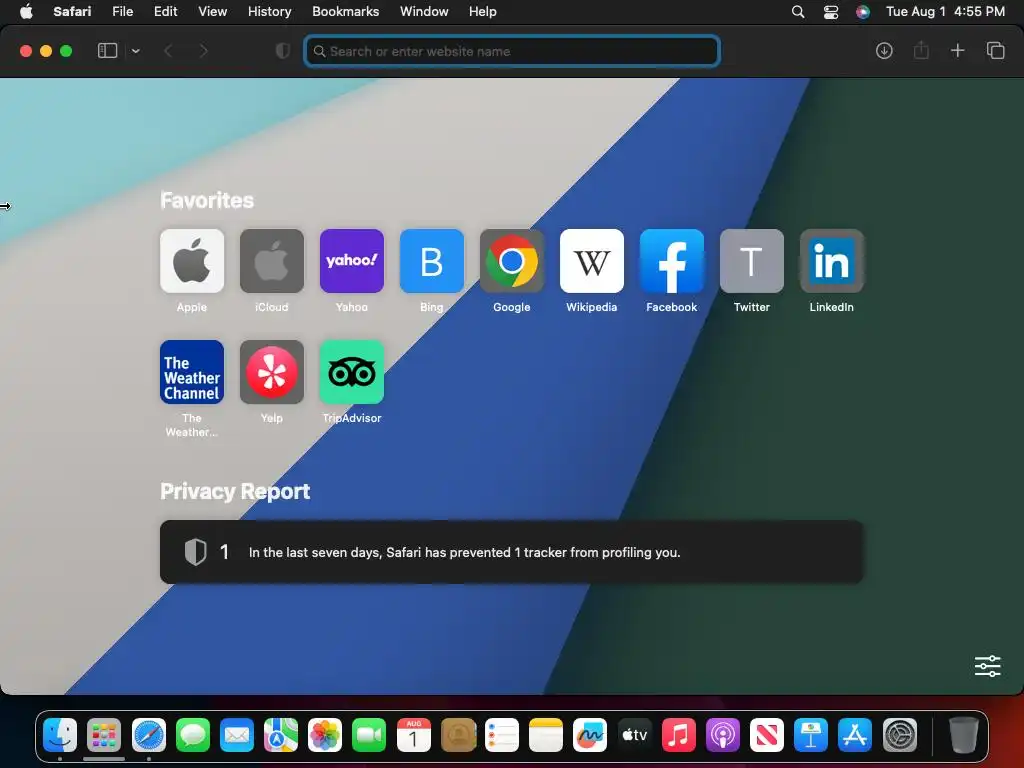Focus the search or website address field
The width and height of the screenshot is (1024, 768).
pyautogui.click(x=512, y=51)
